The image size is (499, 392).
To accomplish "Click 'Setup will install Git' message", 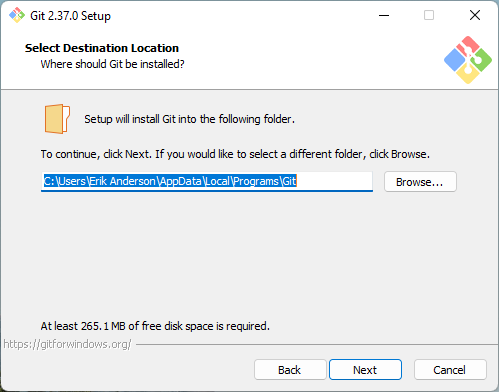I will point(189,119).
